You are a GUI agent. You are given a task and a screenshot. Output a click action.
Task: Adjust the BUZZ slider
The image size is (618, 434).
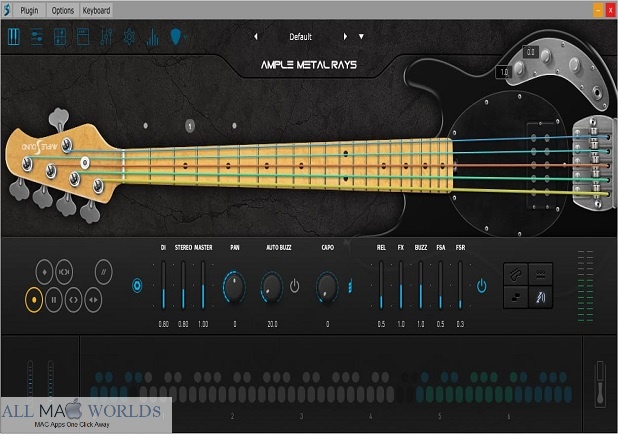click(421, 285)
